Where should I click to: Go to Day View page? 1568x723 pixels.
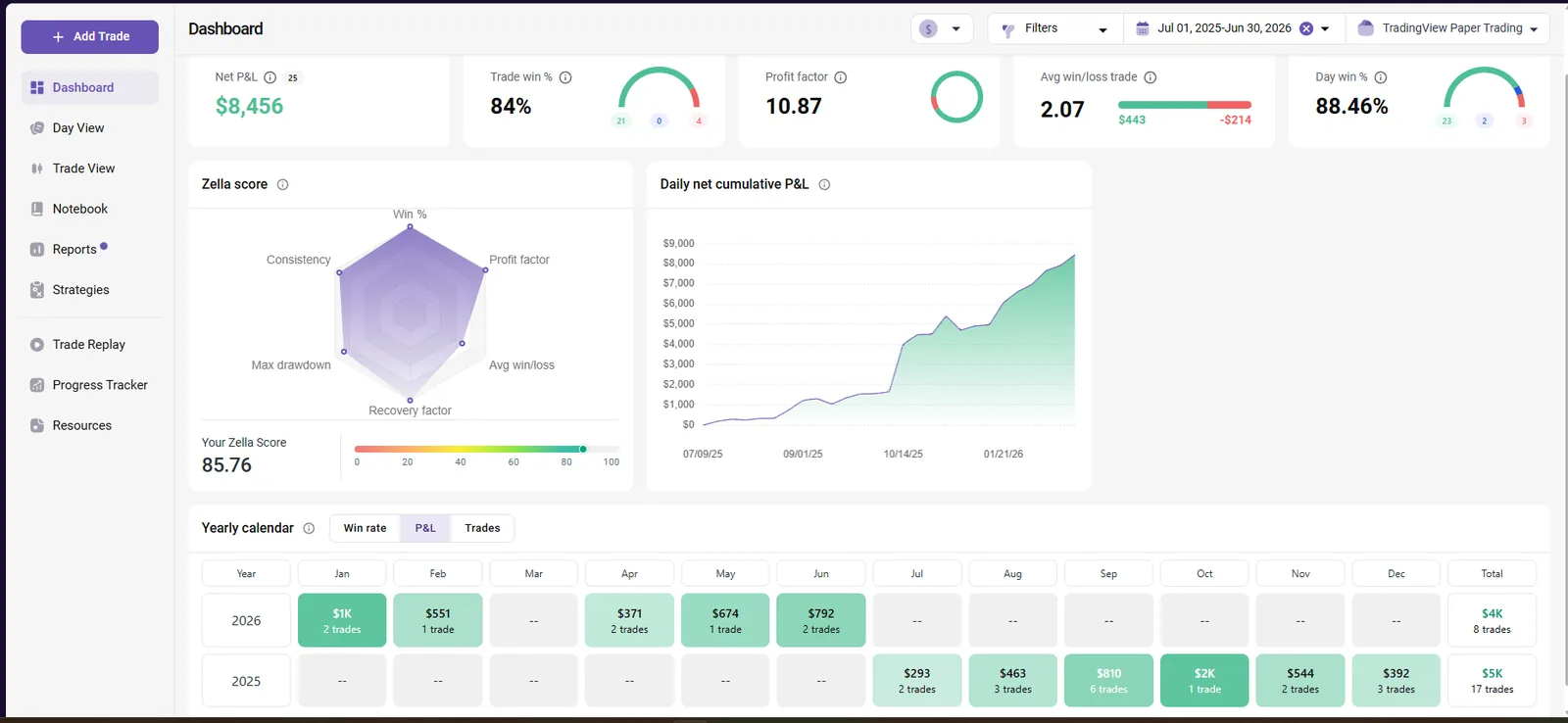90,128
